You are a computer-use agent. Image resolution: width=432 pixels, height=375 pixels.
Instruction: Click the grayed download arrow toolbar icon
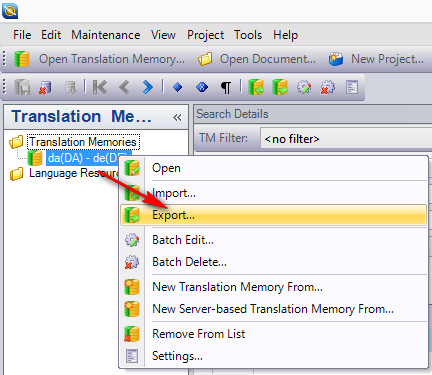click(x=70, y=87)
